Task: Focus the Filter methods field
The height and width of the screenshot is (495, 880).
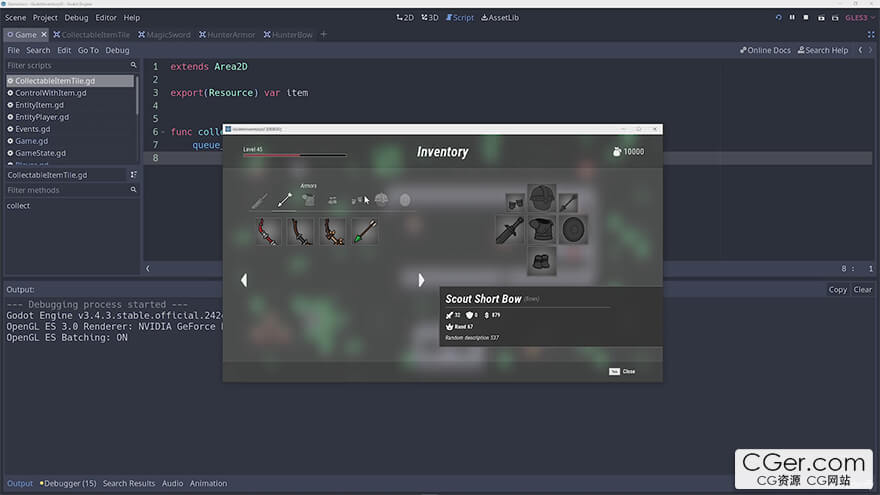Action: (71, 190)
